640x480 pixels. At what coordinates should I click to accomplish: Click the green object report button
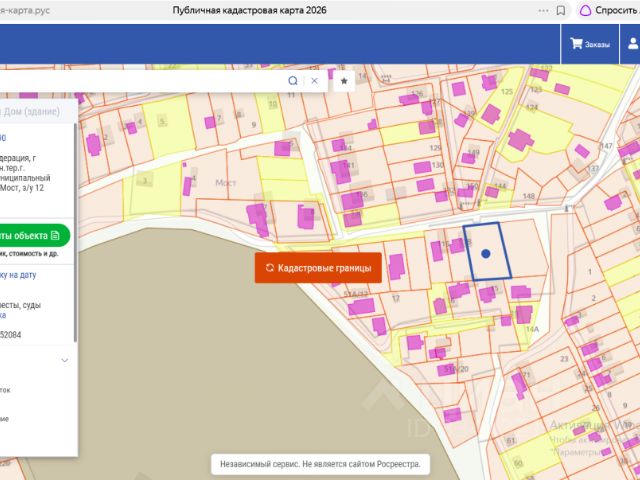35,236
